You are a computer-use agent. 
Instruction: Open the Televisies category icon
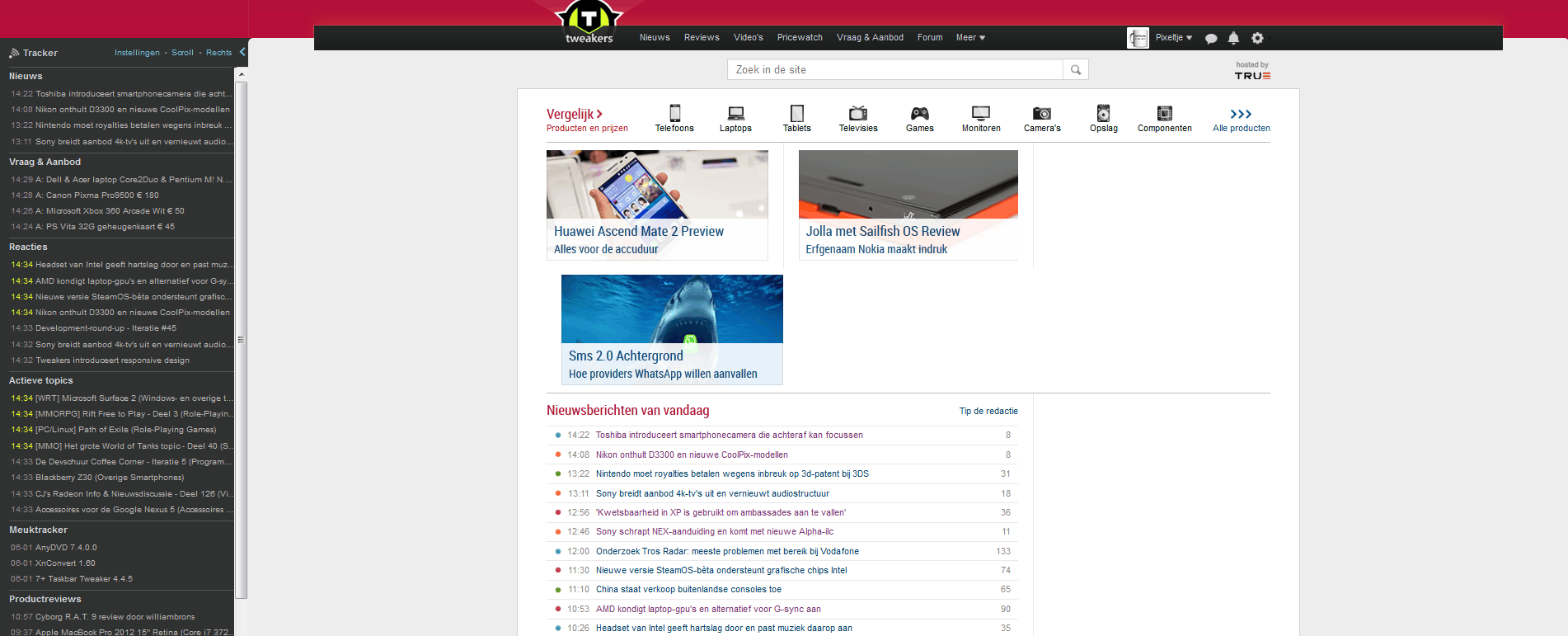coord(858,113)
